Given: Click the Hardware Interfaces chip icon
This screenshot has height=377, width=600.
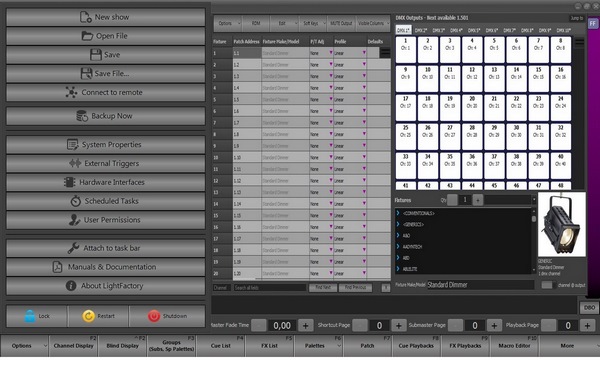Looking at the screenshot, I should coord(69,182).
